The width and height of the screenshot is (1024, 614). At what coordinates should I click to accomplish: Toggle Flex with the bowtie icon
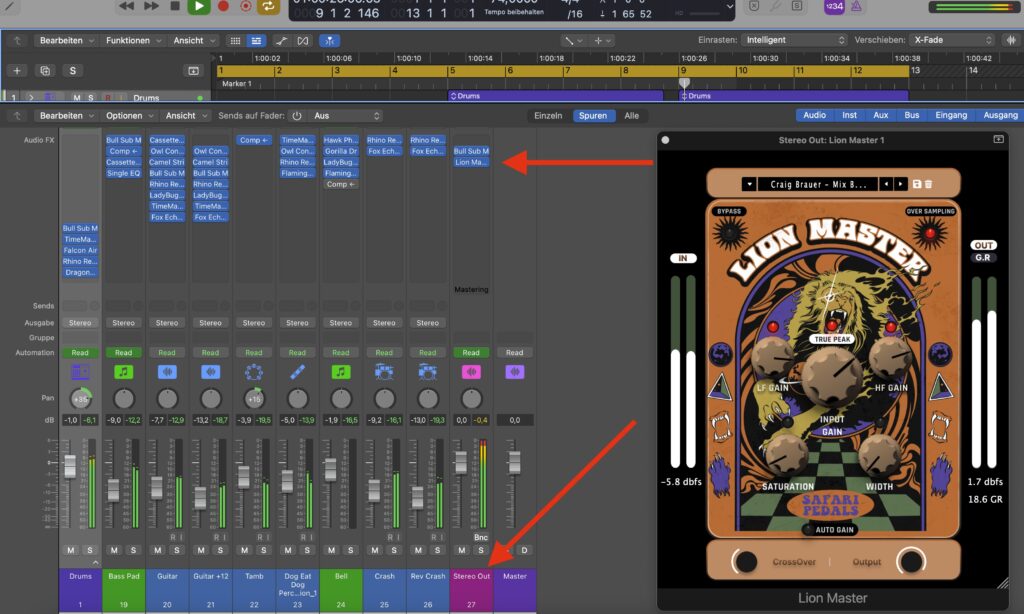(303, 40)
